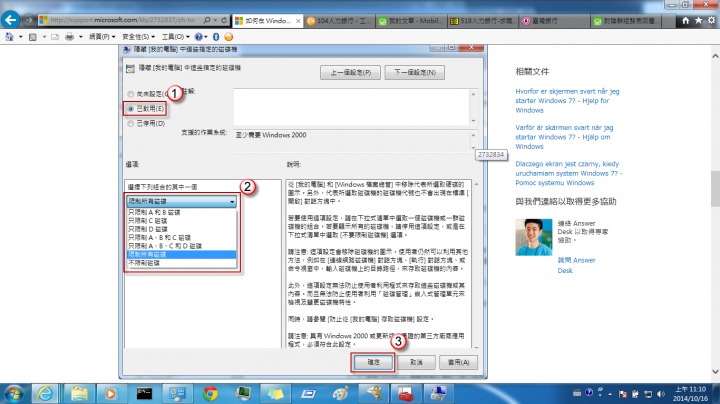
Task: Click the page vertical scrollbar thumb
Action: point(715,189)
